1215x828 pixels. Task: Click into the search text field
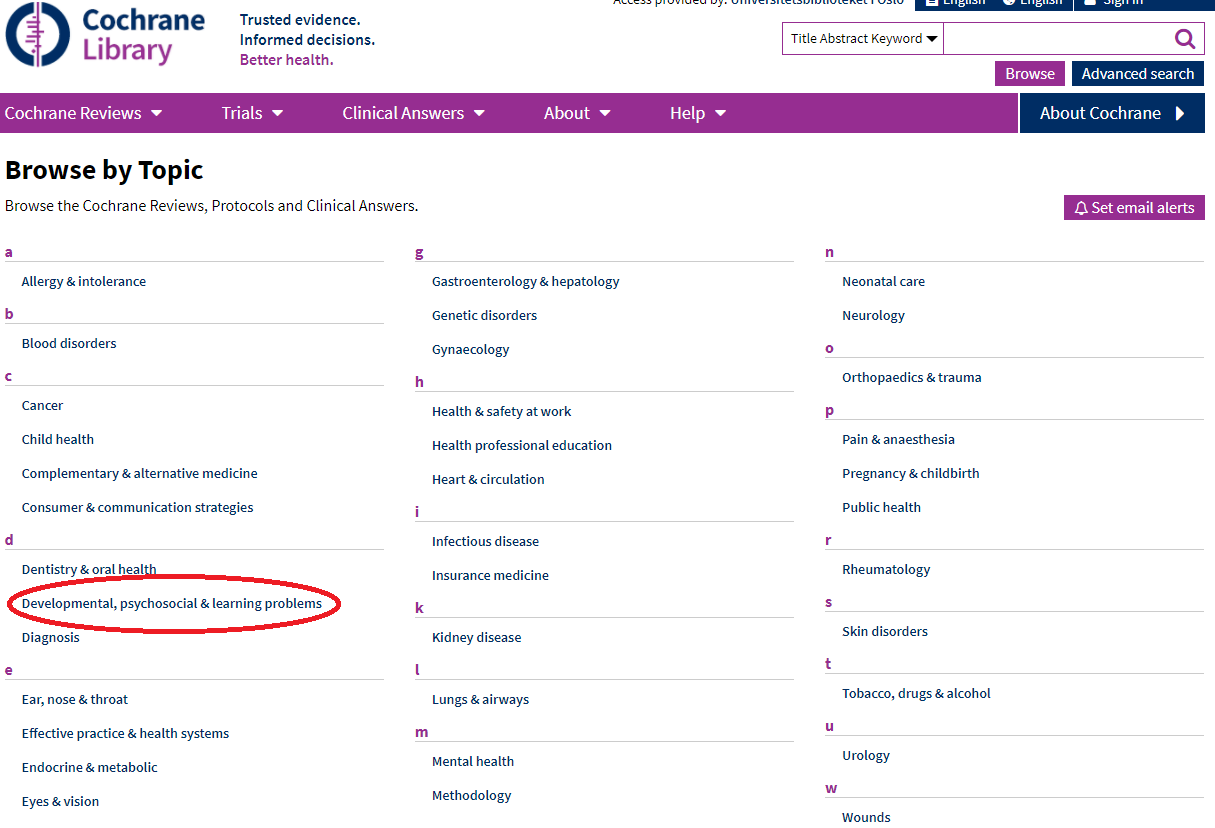[x=1057, y=39]
